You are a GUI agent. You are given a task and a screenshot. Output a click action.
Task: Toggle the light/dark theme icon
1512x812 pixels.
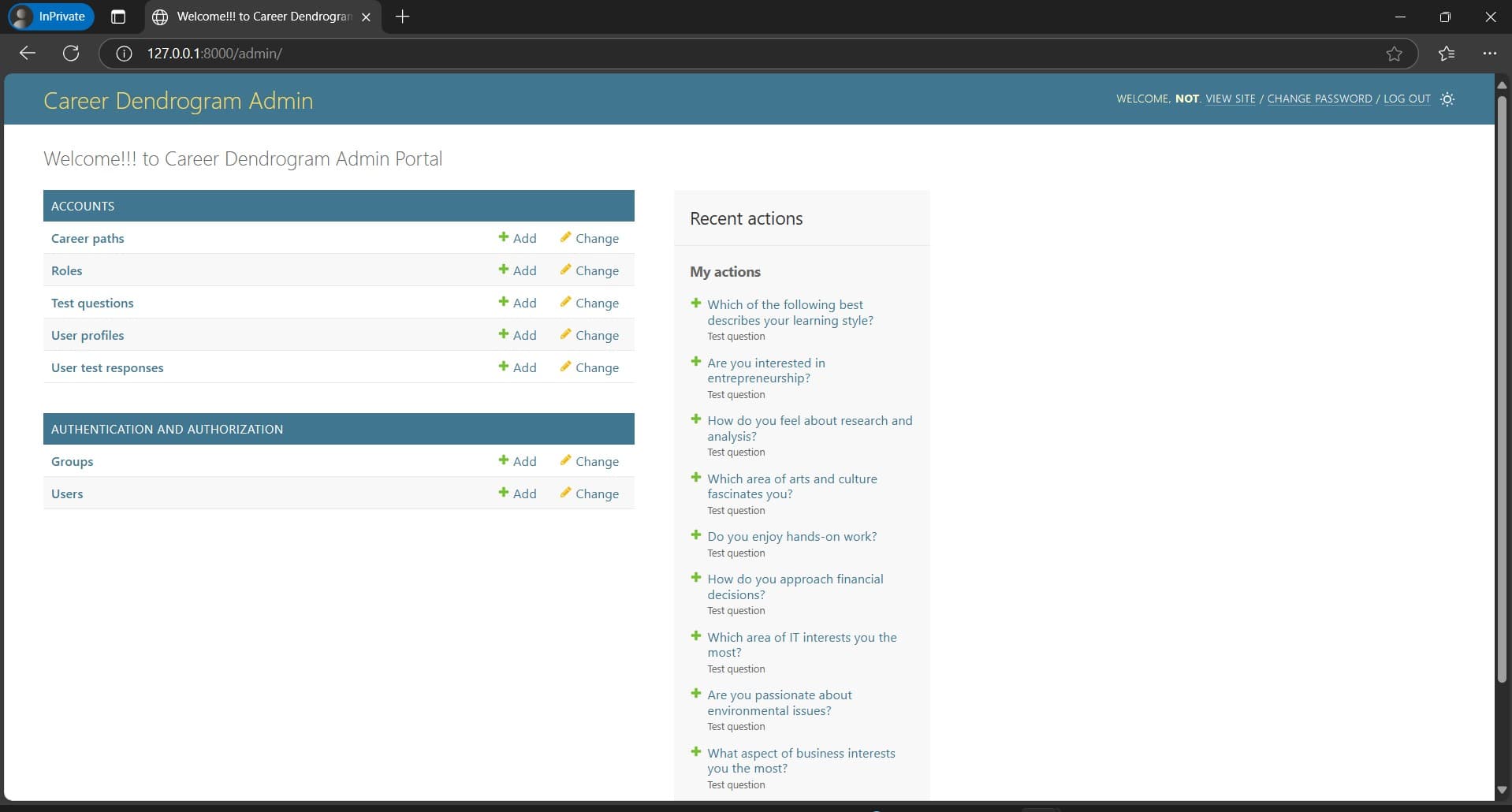tap(1447, 99)
